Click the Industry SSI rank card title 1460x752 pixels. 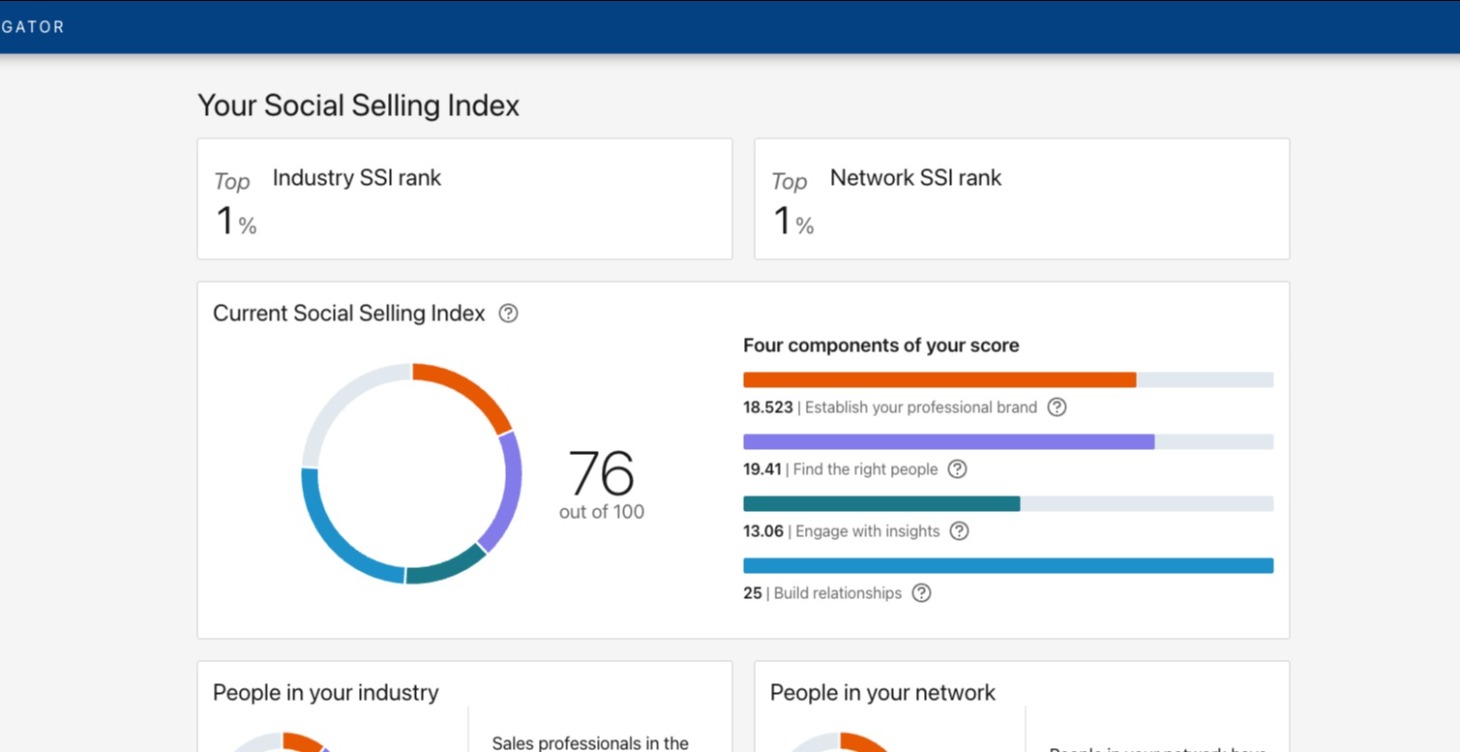click(357, 178)
